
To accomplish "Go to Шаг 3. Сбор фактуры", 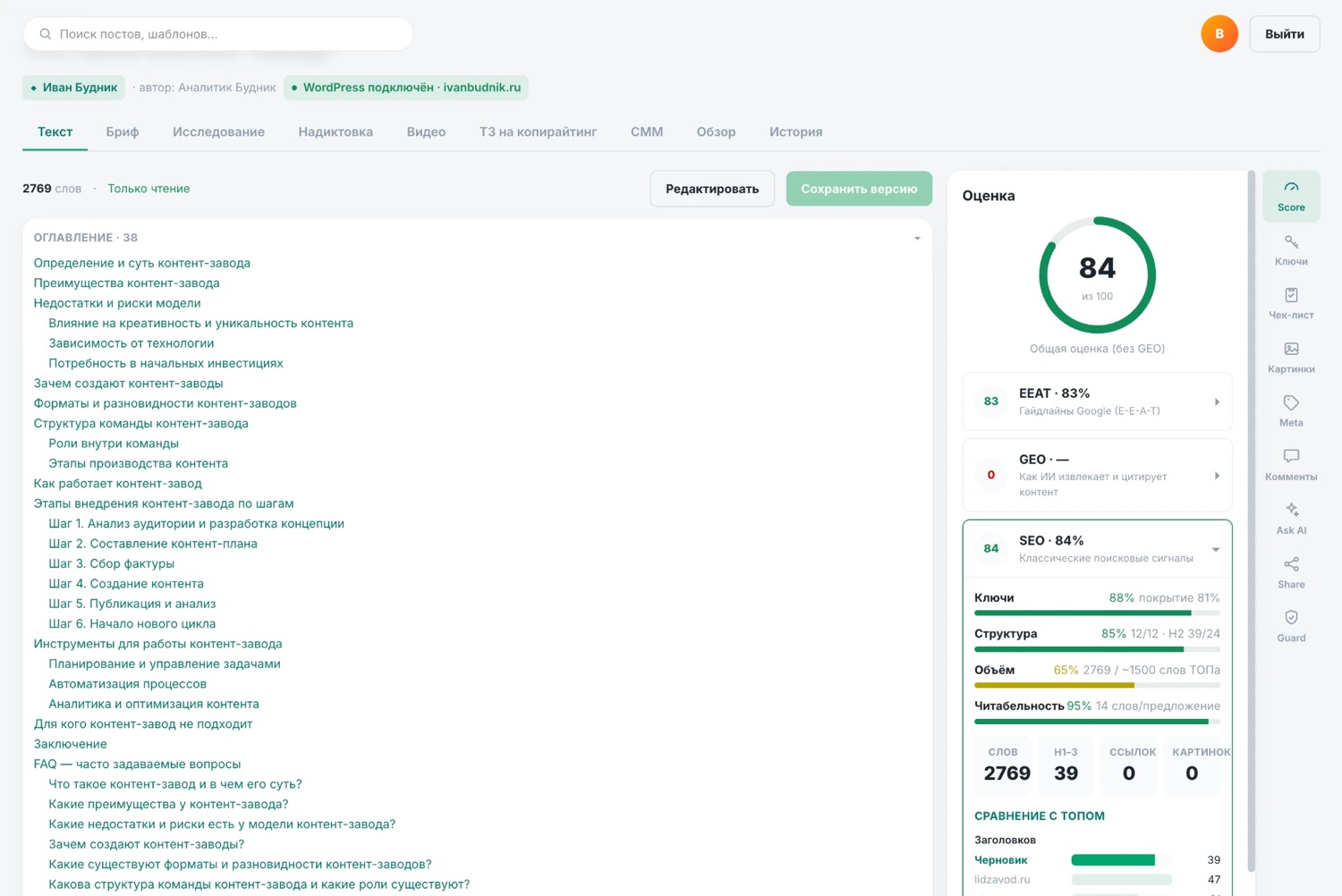I will click(112, 563).
